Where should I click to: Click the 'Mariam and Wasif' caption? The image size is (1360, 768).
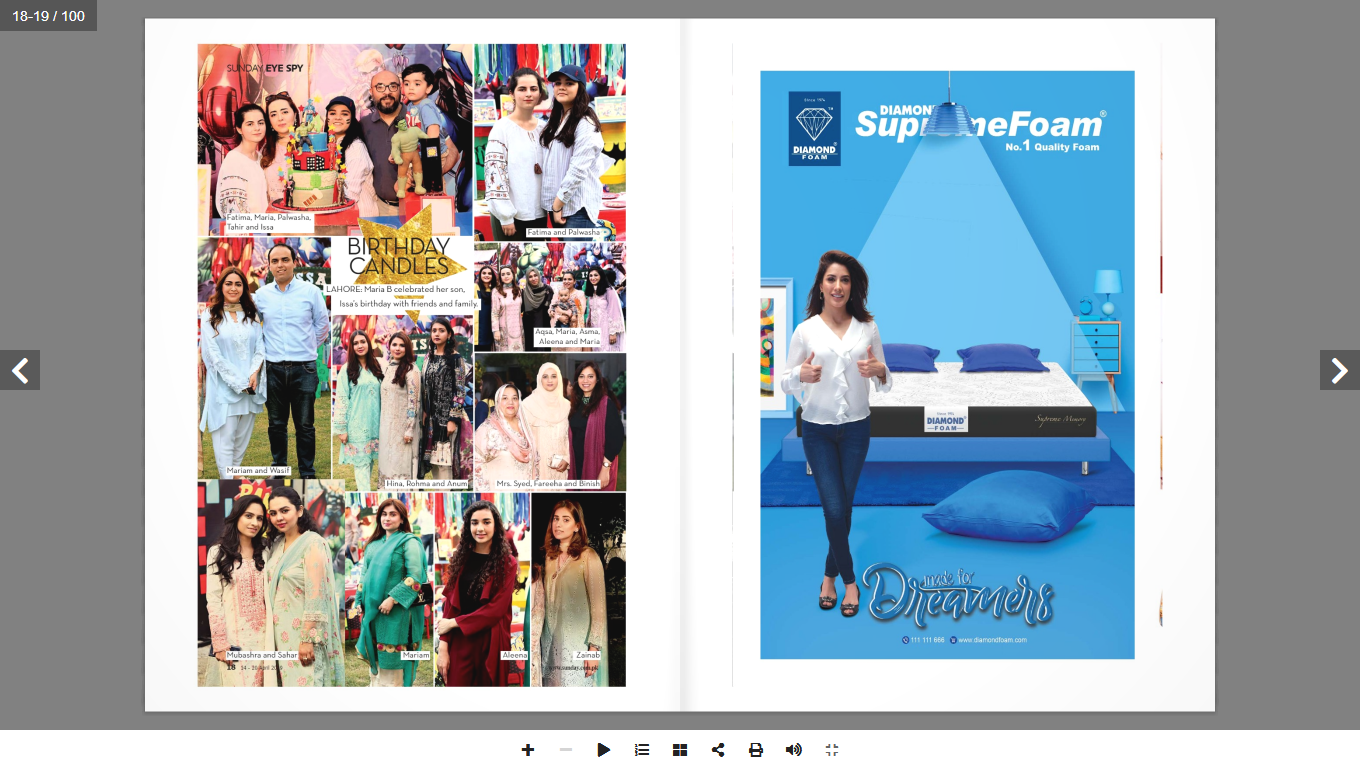[258, 470]
